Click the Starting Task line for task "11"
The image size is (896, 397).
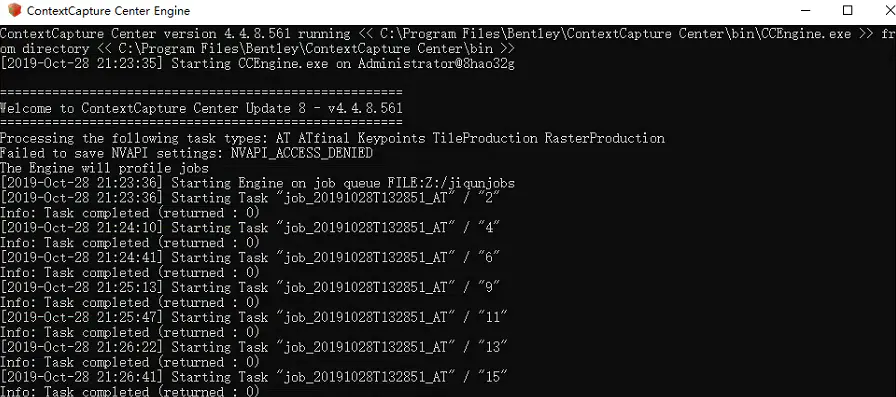(x=254, y=317)
